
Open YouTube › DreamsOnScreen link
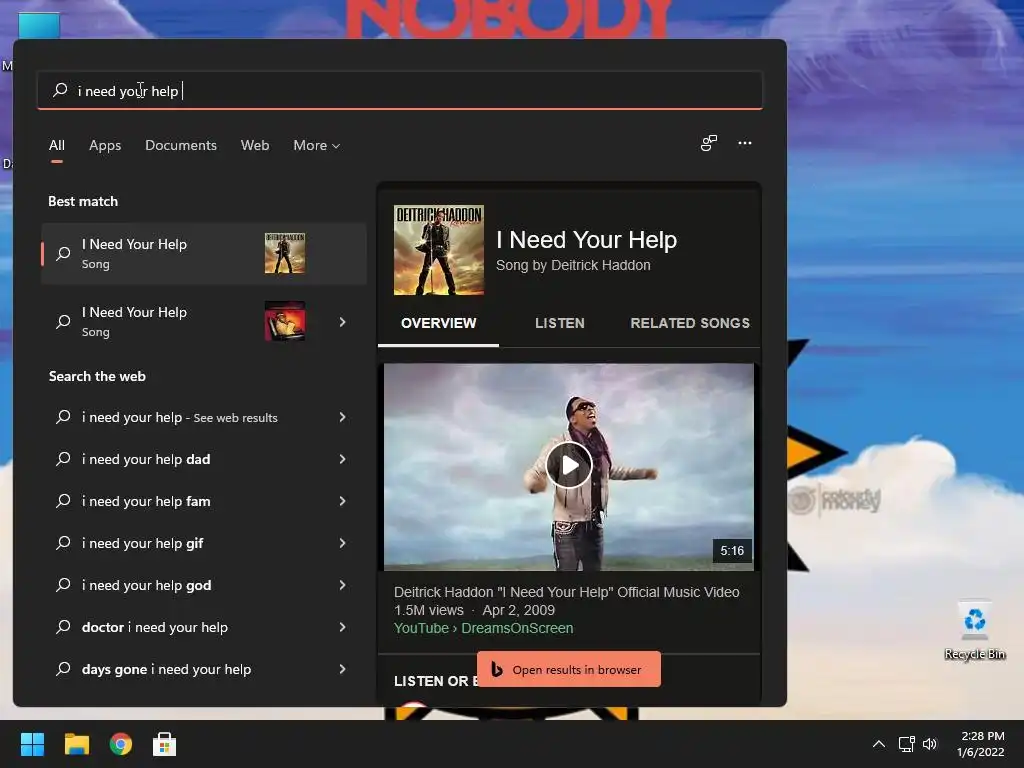click(x=483, y=628)
